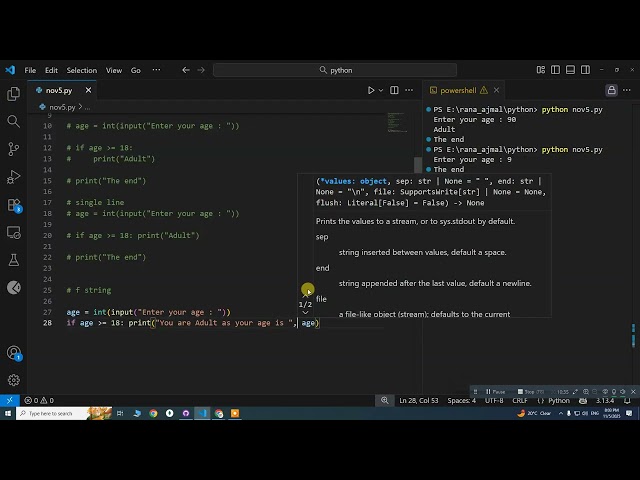Image resolution: width=640 pixels, height=480 pixels.
Task: Click the taskbar 'Type here to search' box
Action: (64, 413)
